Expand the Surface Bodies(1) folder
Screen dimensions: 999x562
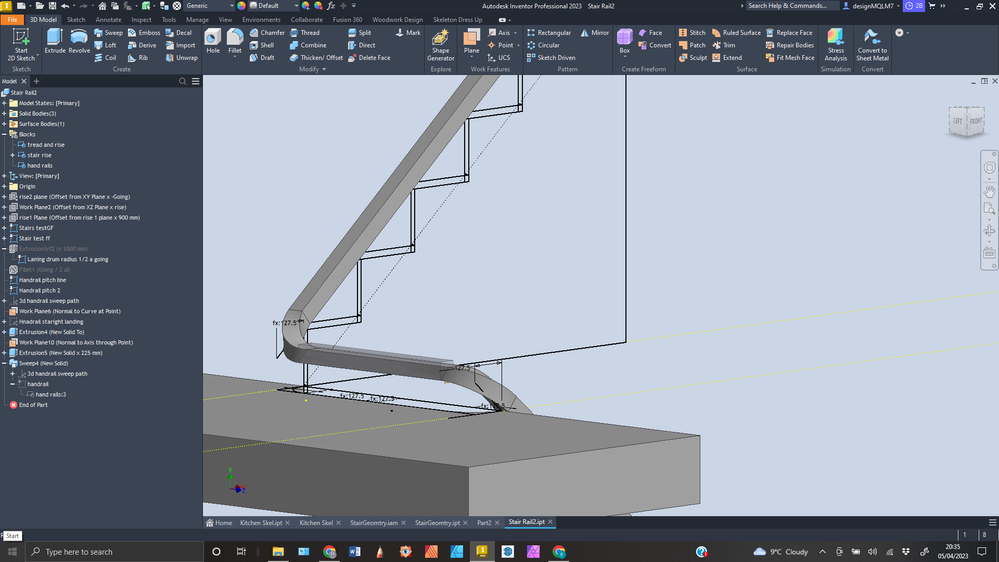click(4, 124)
